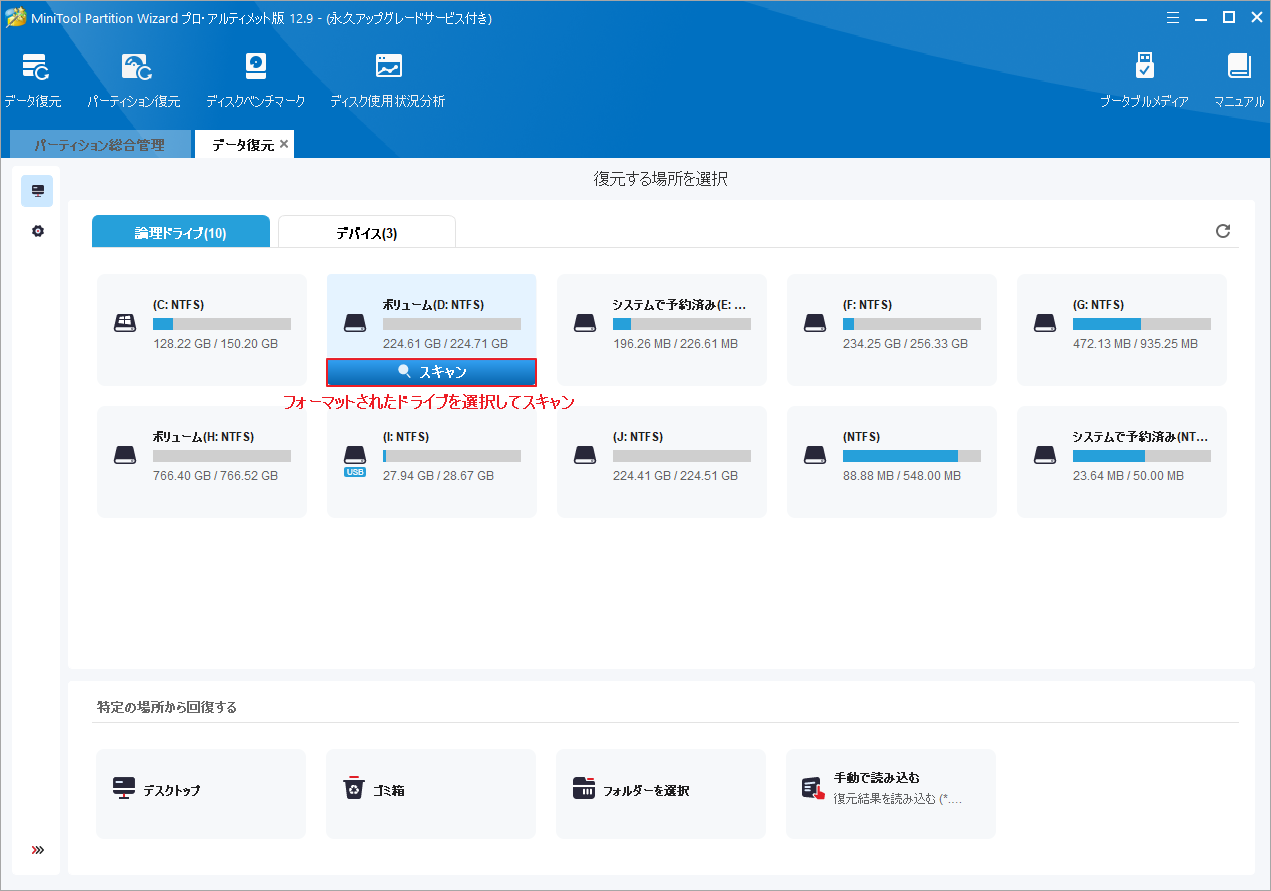Open the データ復元 toolbar icon
1271x891 pixels.
point(36,68)
